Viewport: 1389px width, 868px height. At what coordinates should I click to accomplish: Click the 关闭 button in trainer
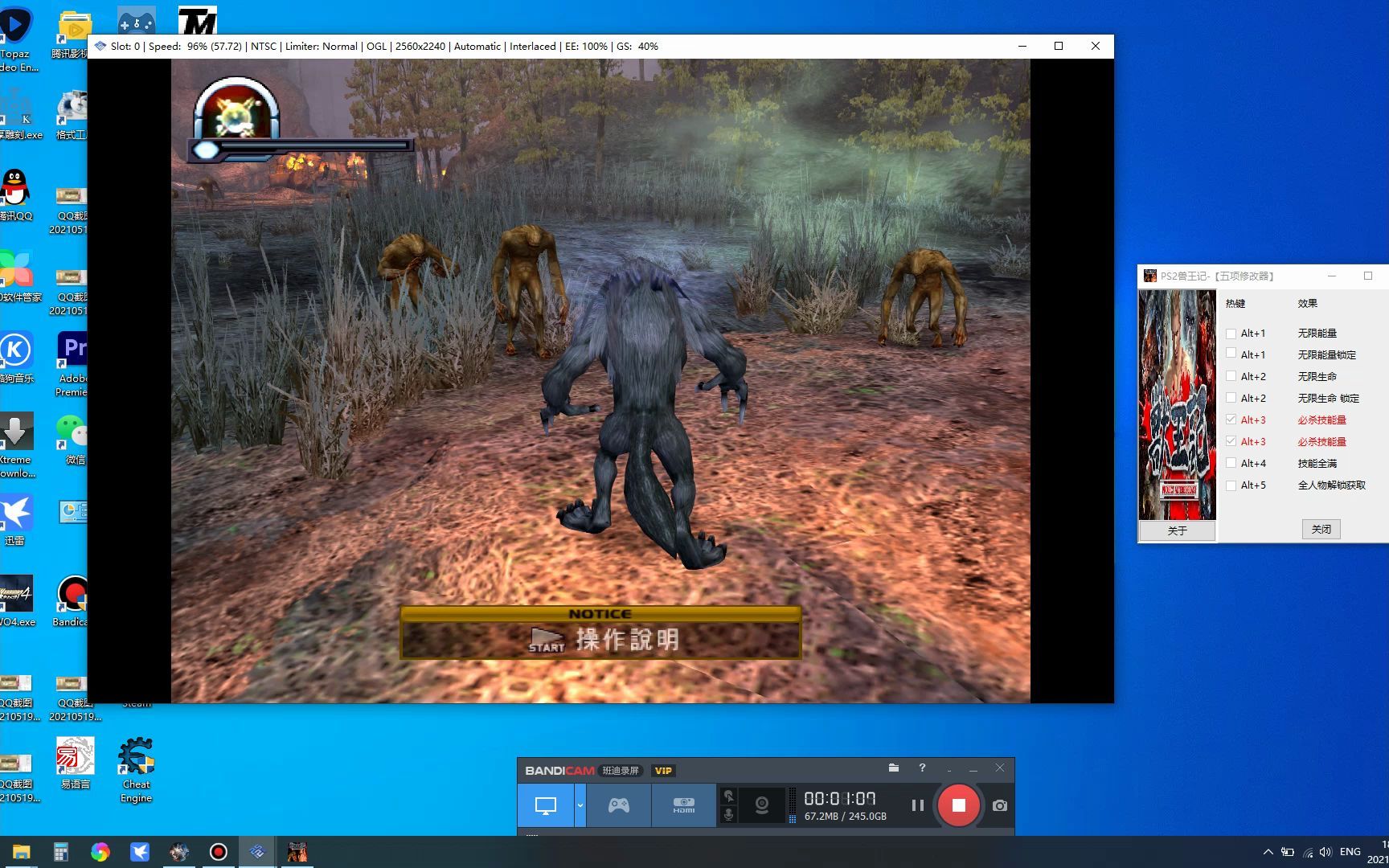point(1321,529)
